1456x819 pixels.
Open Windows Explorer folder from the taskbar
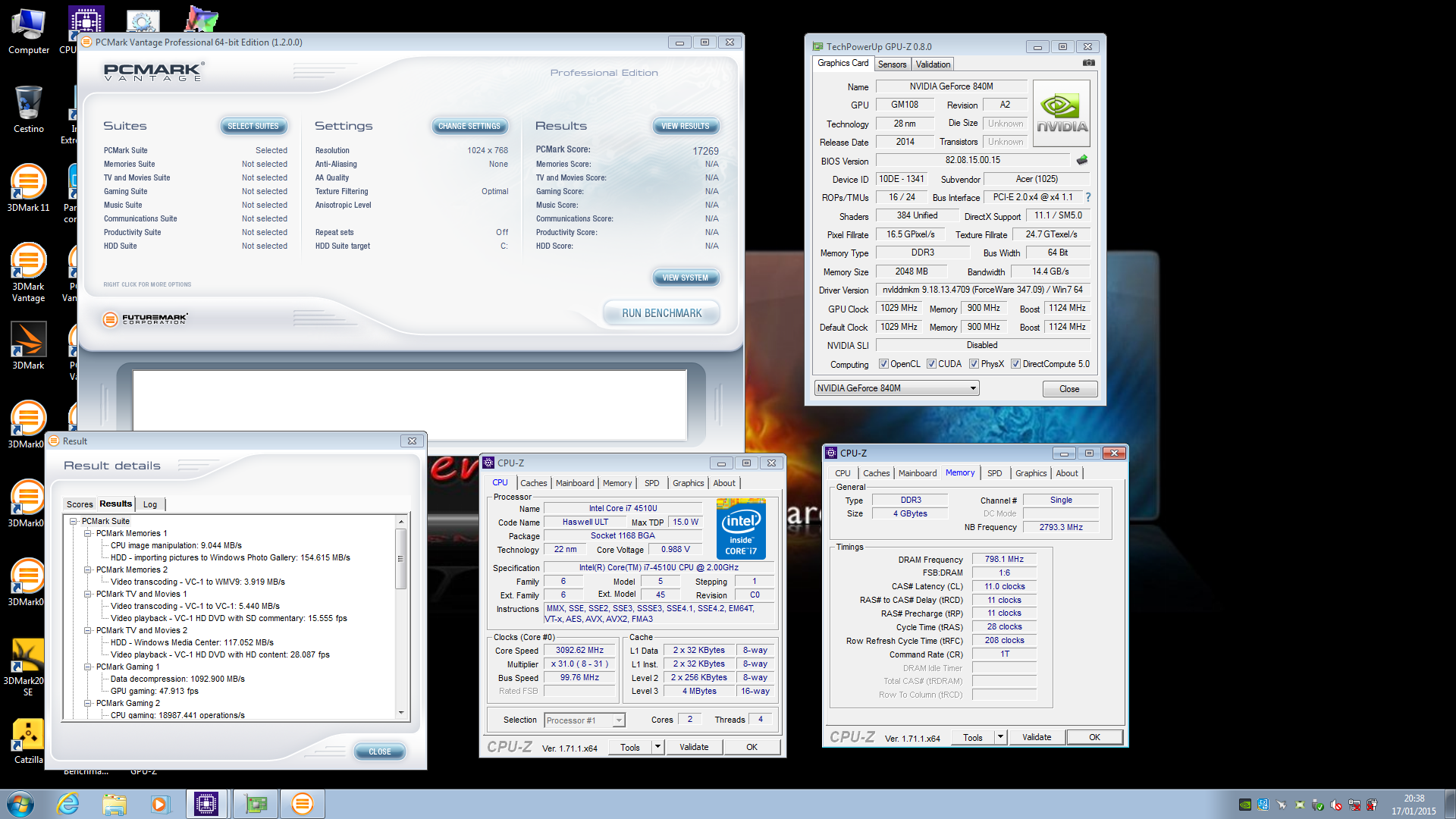coord(115,804)
